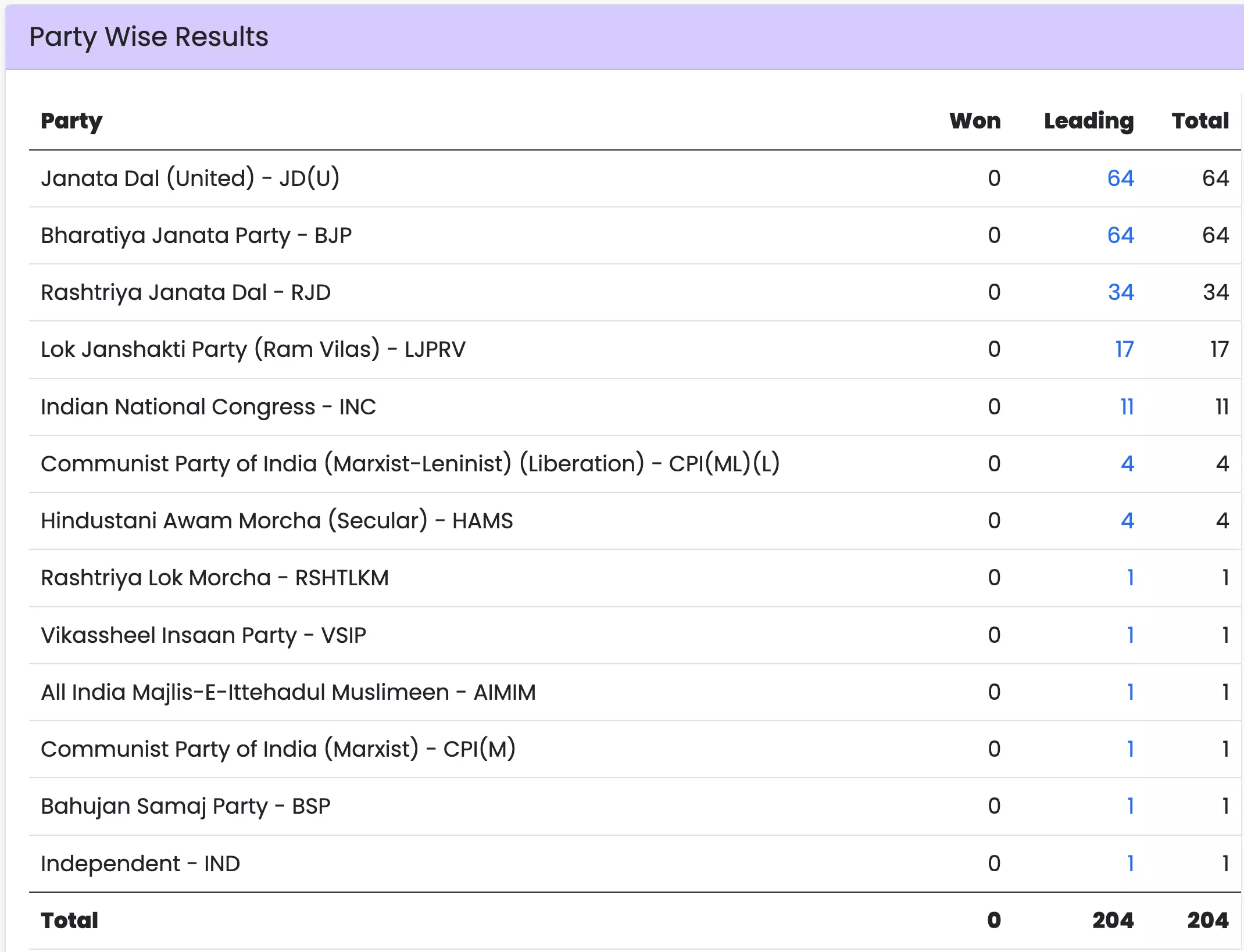This screenshot has height=952, width=1244.
Task: Open Vikassheel Insaan Party leading link
Action: tap(1130, 635)
